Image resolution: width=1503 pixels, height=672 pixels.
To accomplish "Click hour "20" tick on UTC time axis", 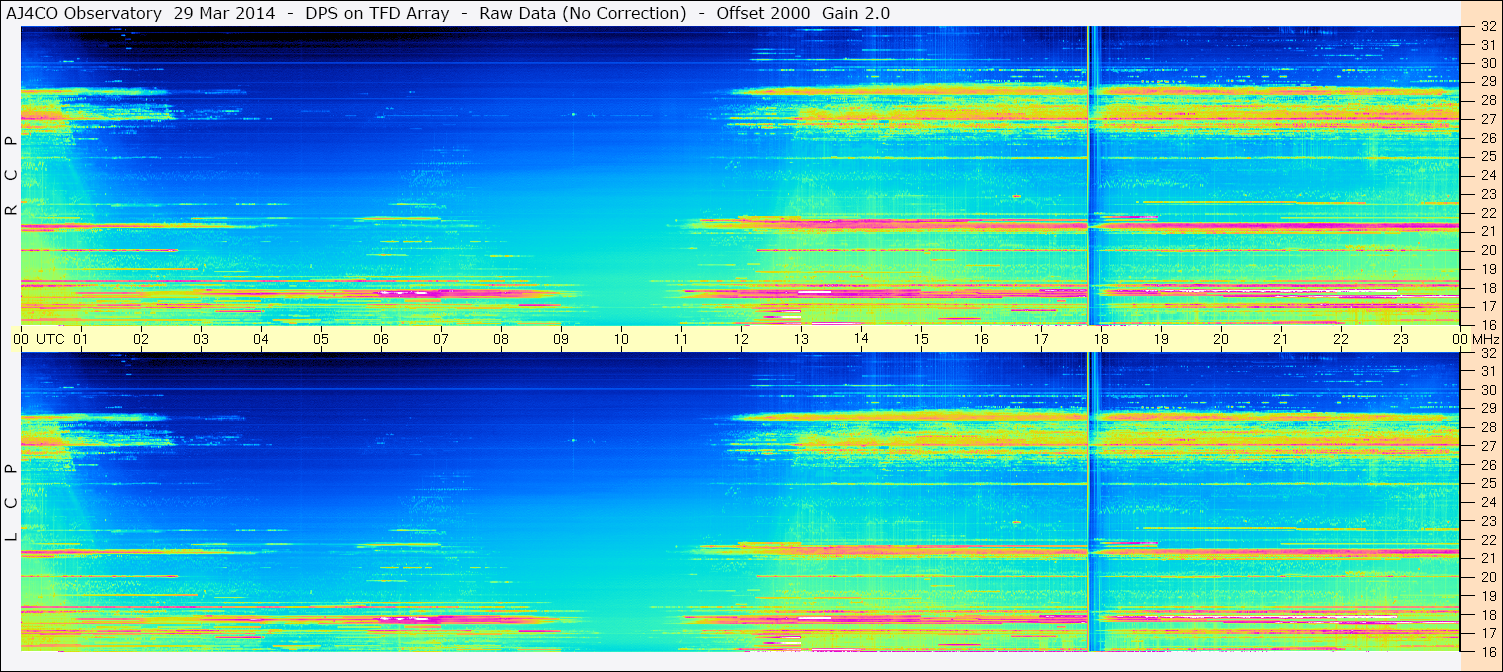I will (1221, 339).
